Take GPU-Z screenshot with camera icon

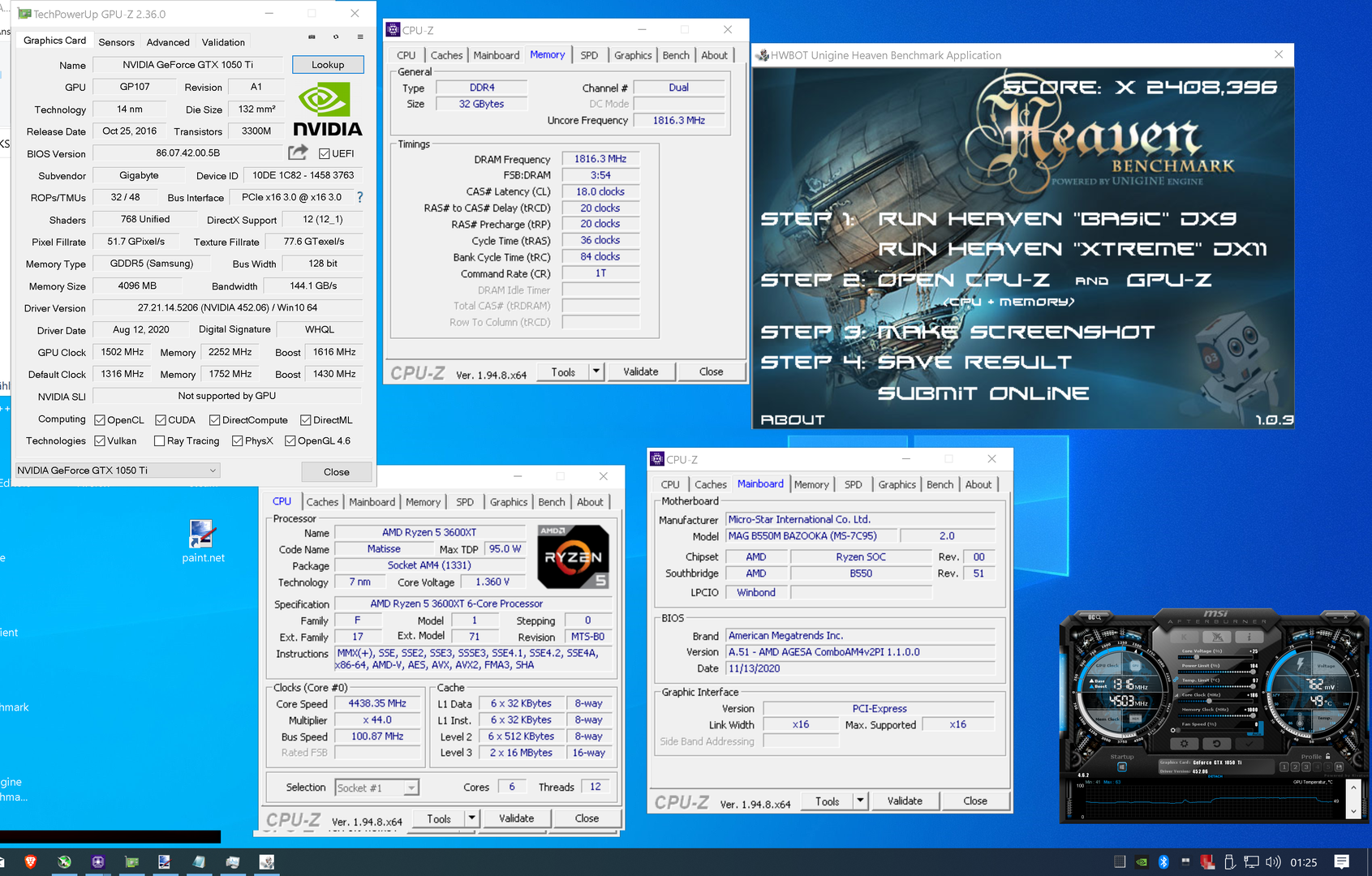tap(312, 36)
